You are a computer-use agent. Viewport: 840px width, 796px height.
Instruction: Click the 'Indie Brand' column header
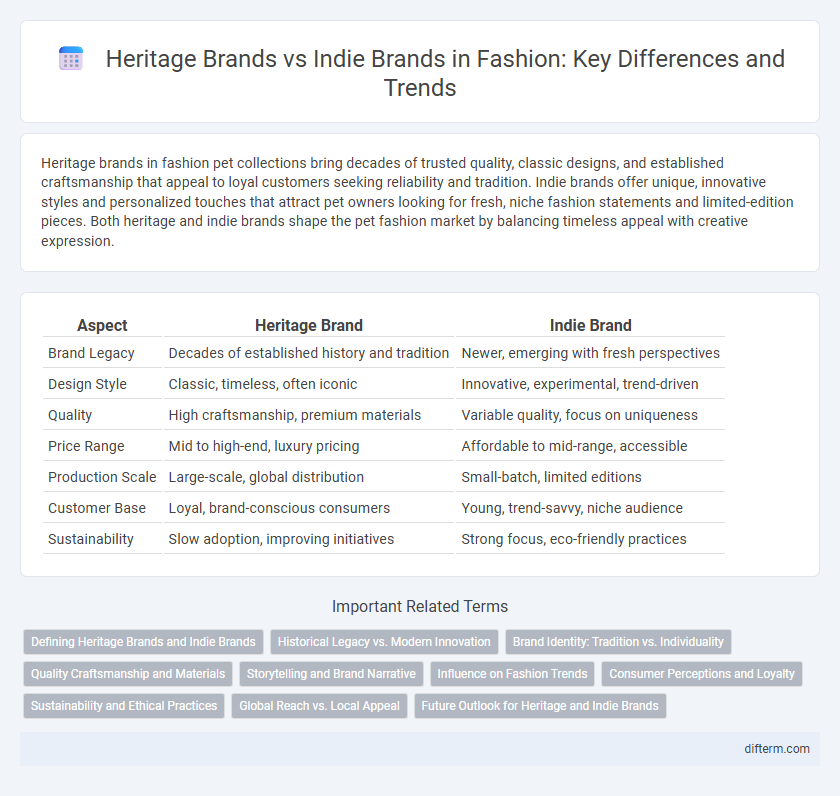(x=590, y=325)
